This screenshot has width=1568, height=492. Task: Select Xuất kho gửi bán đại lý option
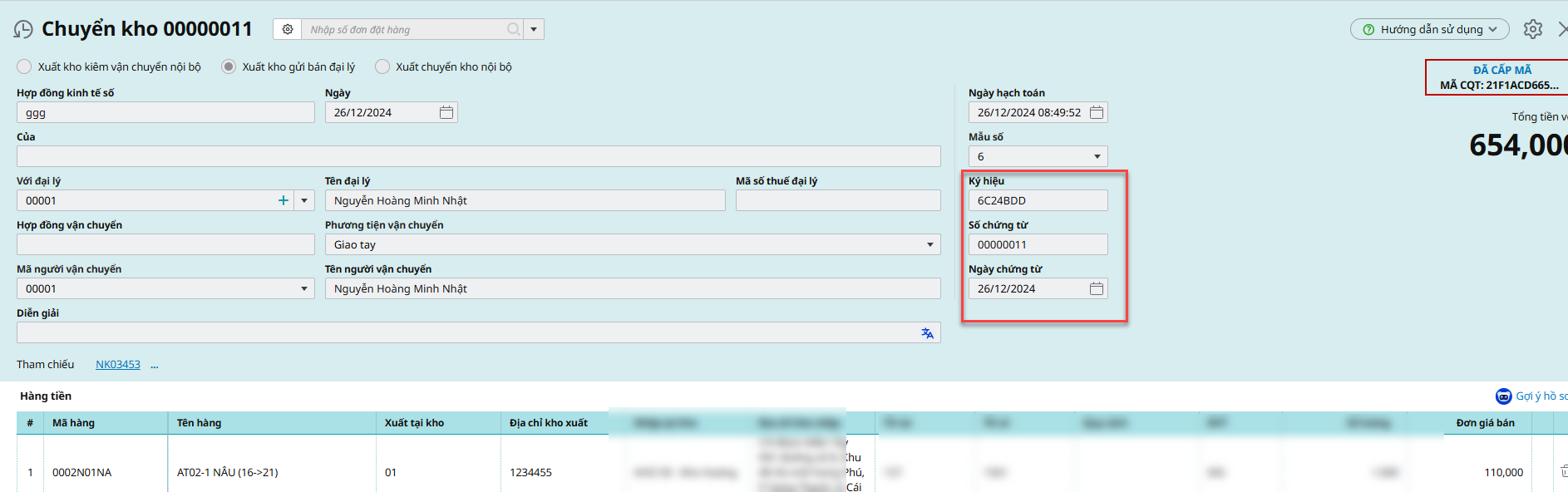point(229,67)
